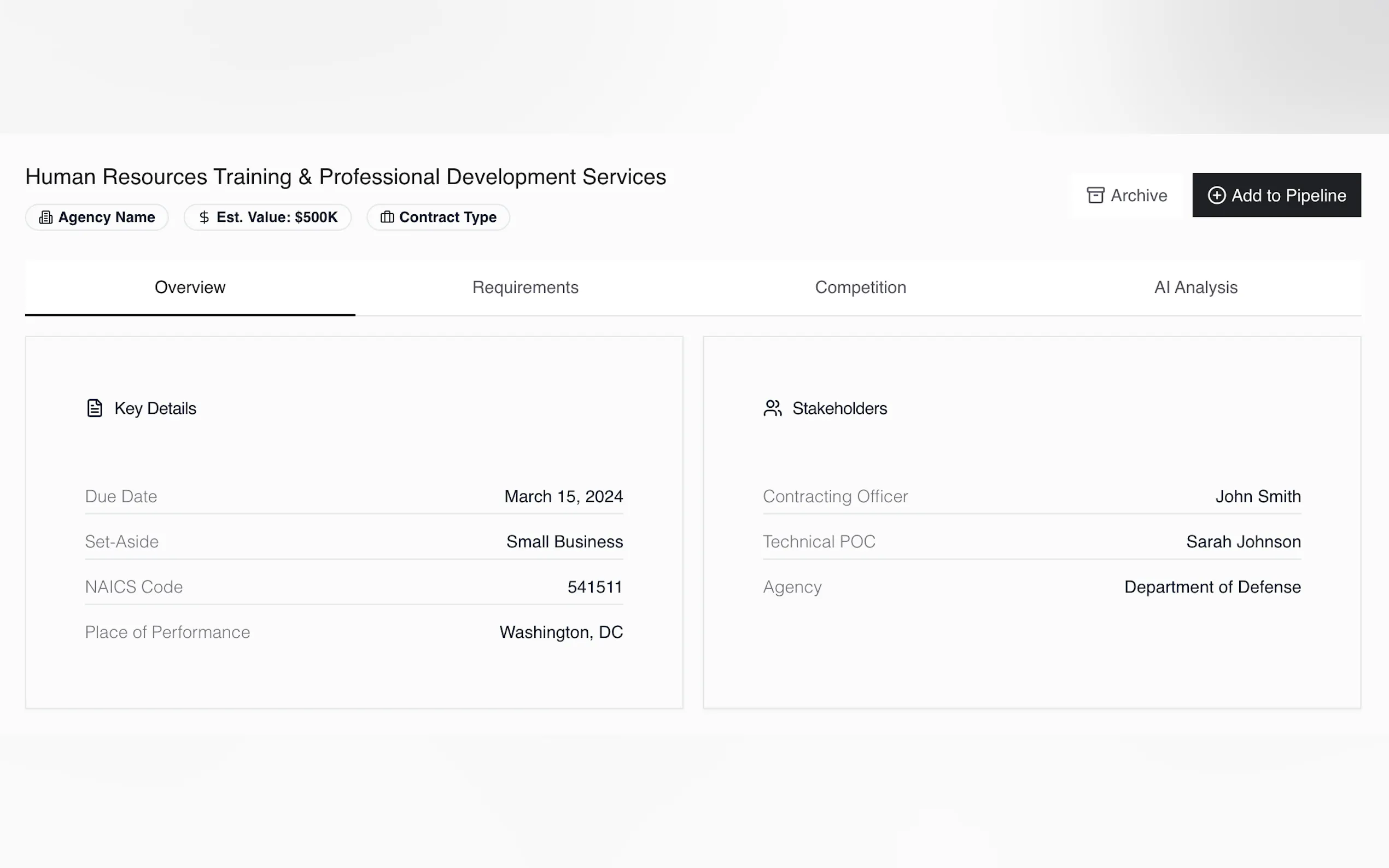Viewport: 1389px width, 868px height.
Task: Select the Agency Name badge
Action: tap(97, 217)
